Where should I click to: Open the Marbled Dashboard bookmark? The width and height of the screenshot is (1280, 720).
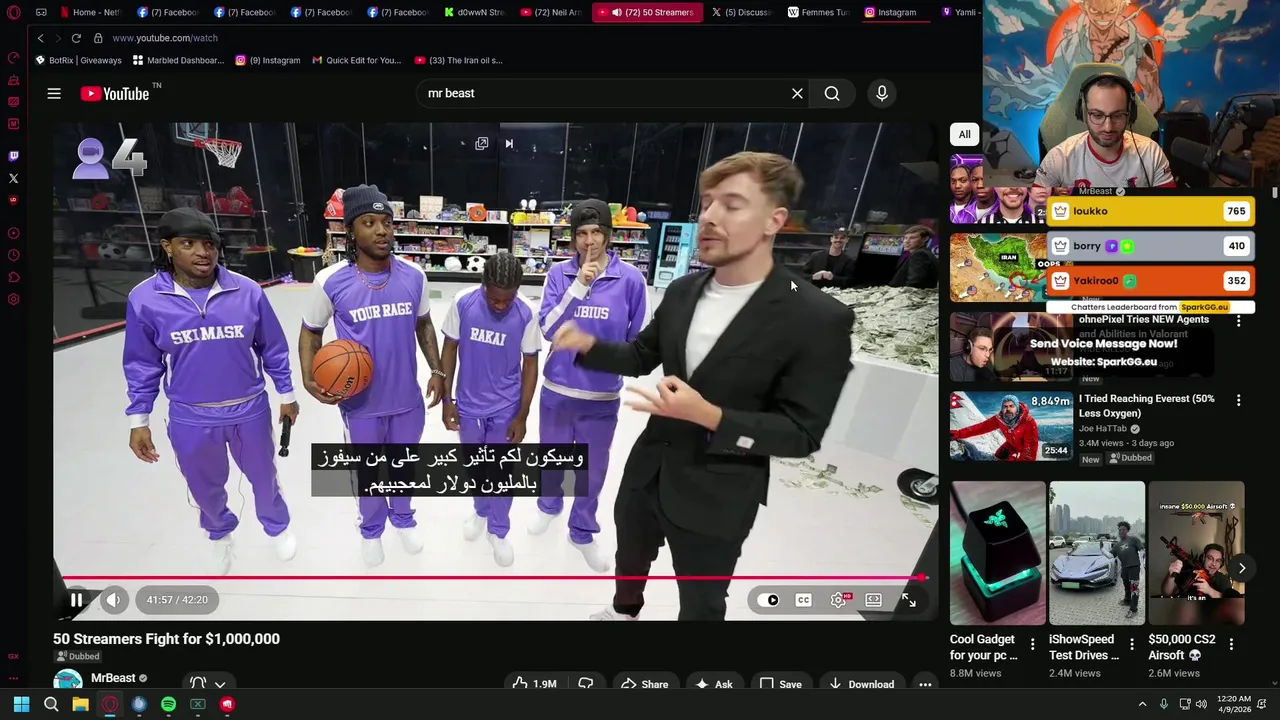click(178, 60)
